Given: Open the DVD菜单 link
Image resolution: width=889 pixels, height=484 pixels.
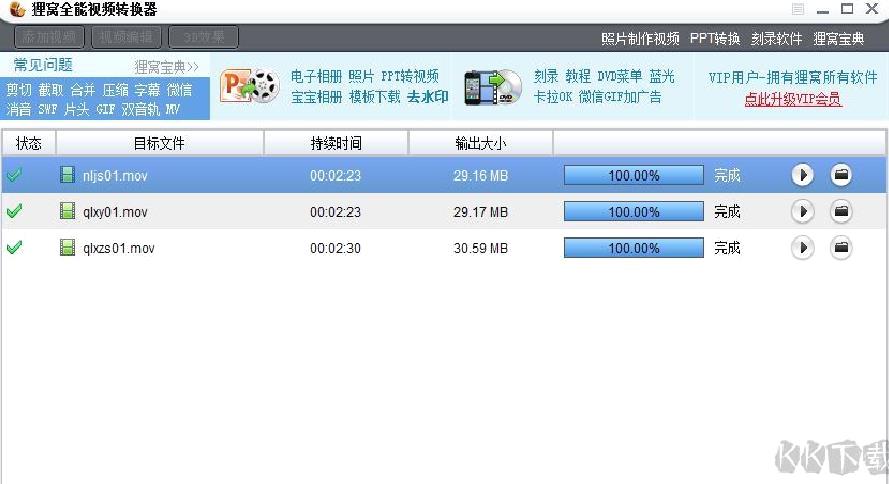Looking at the screenshot, I should click(620, 77).
